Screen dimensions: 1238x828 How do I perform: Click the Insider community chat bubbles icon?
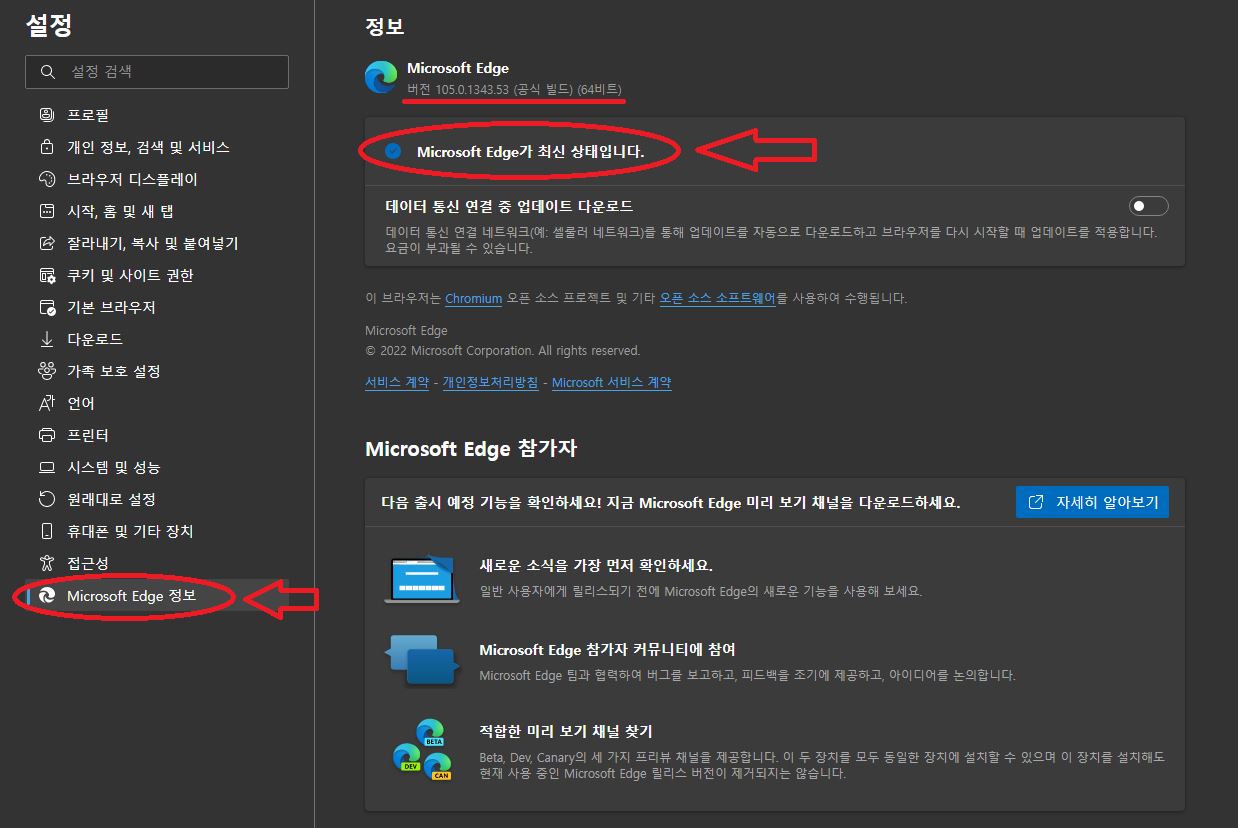(x=421, y=660)
